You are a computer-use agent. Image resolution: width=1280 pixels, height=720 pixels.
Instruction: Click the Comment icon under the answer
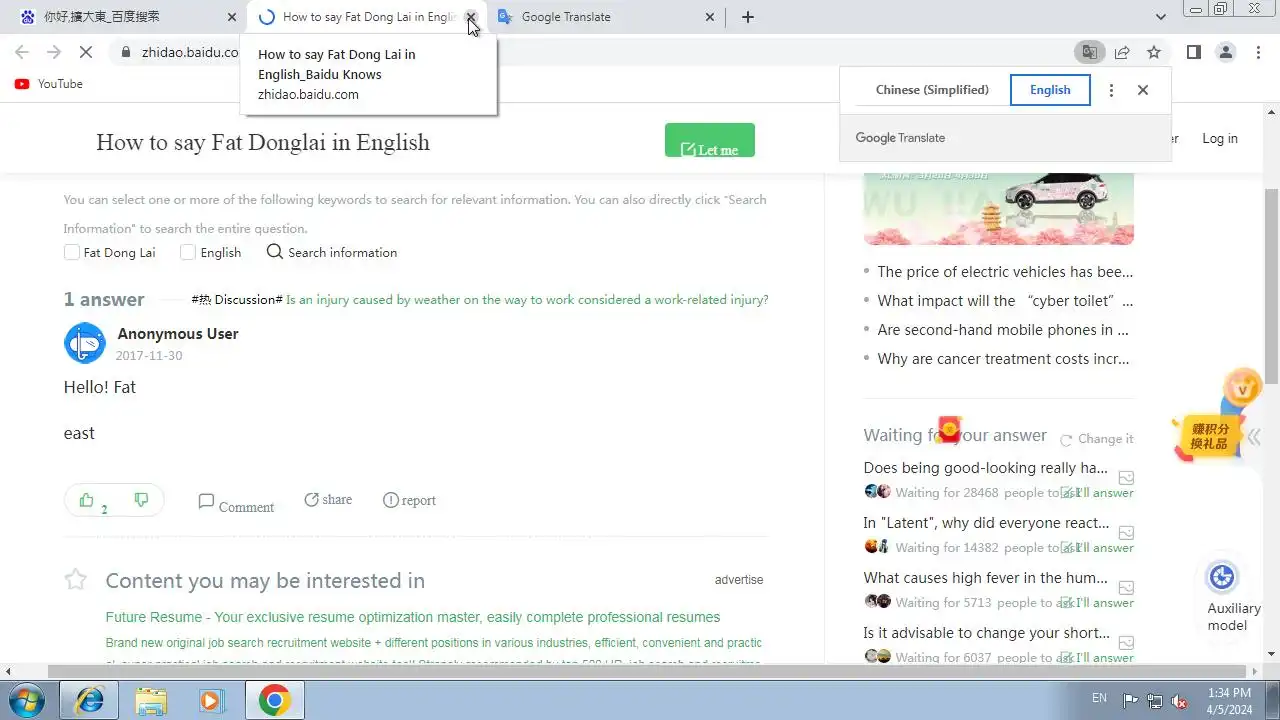click(206, 501)
